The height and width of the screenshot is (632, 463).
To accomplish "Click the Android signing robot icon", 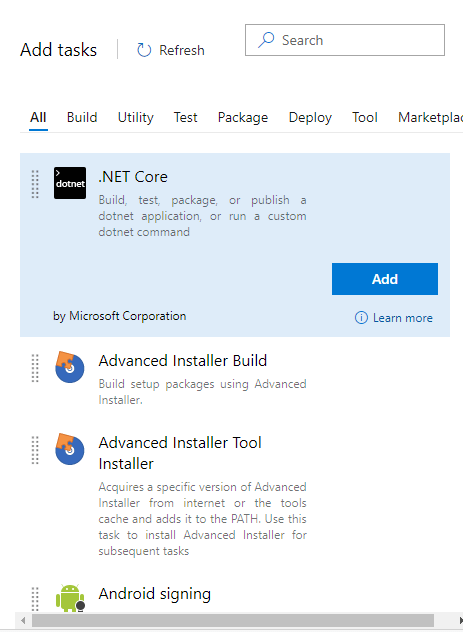I will click(x=71, y=598).
